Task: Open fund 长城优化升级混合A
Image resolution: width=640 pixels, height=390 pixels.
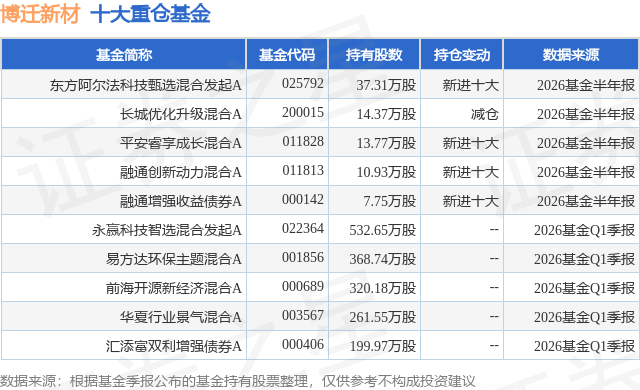Action: 180,114
